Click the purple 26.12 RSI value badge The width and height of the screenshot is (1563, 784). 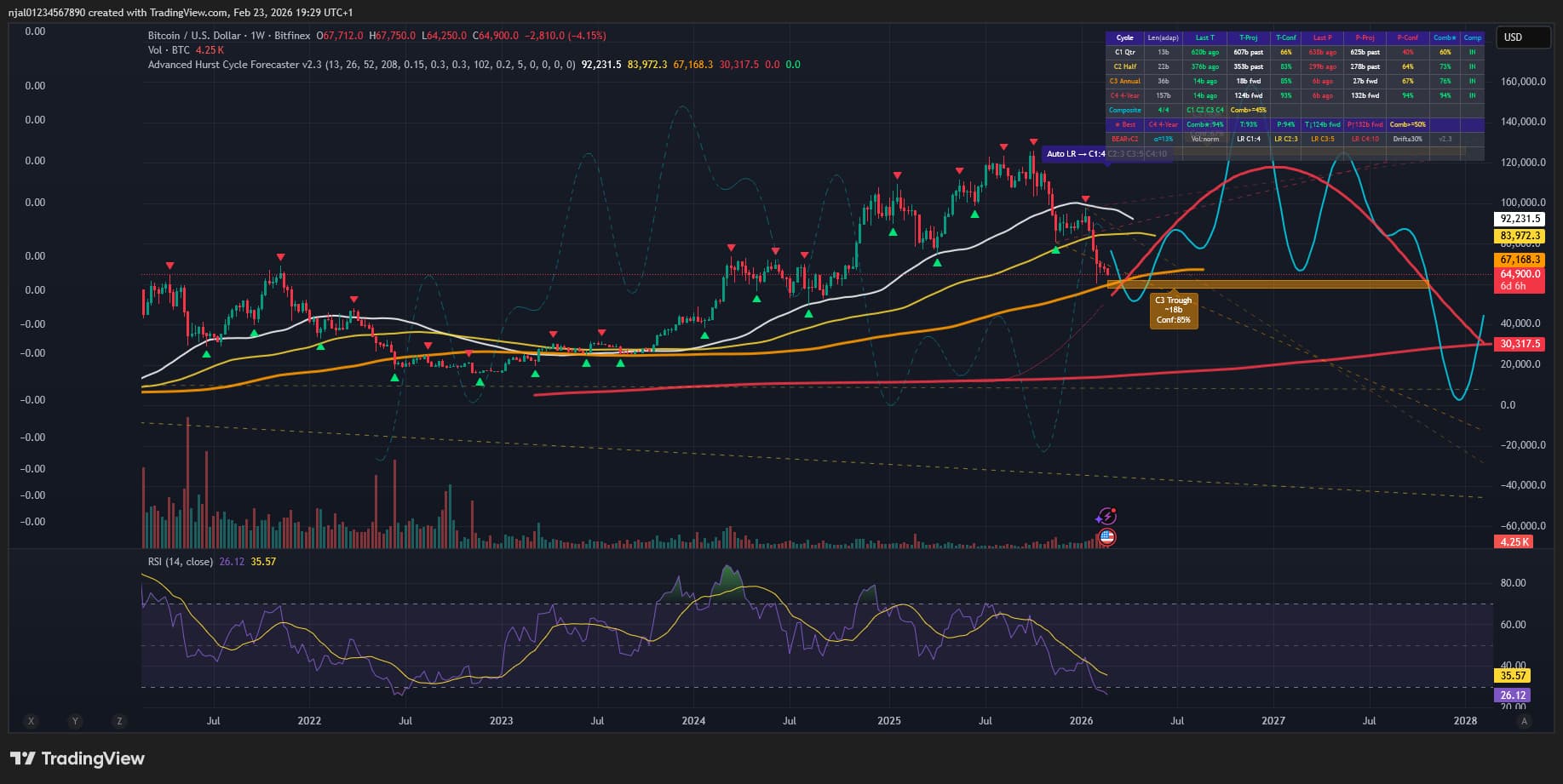pos(1513,695)
